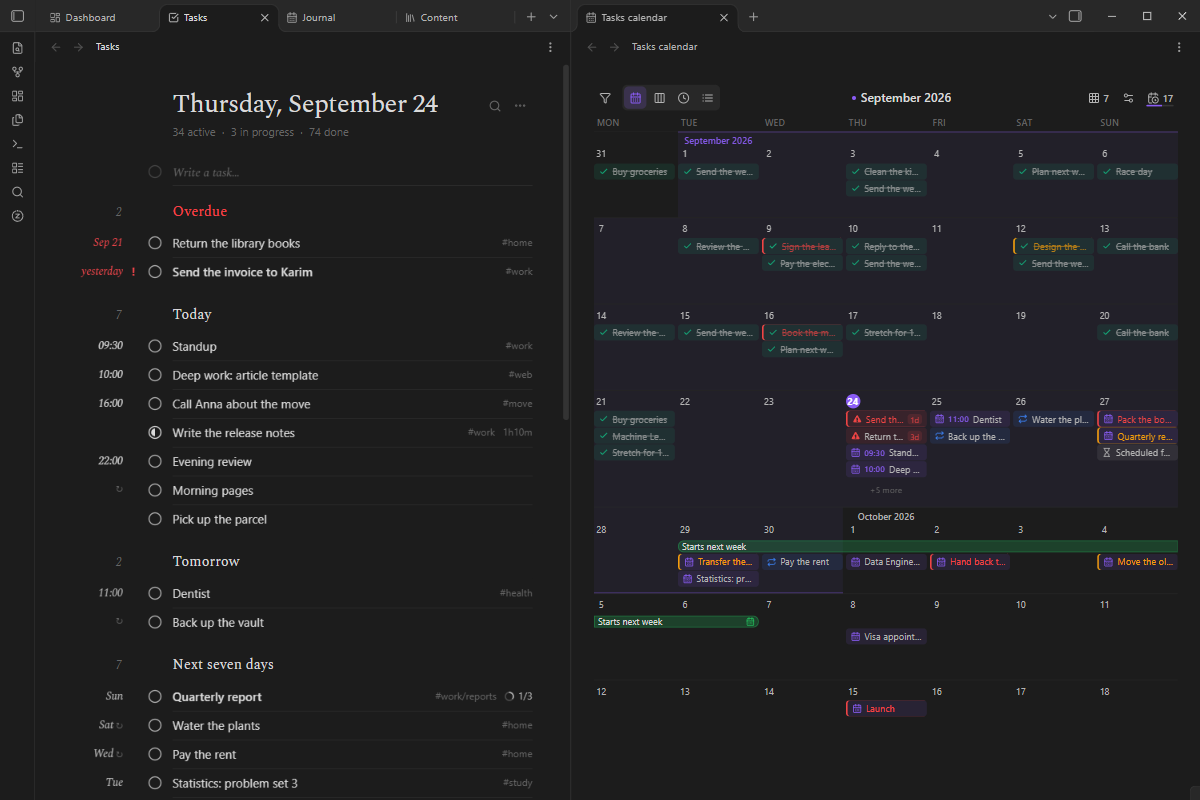Go back in the Tasks pane
The width and height of the screenshot is (1200, 800).
tap(56, 47)
